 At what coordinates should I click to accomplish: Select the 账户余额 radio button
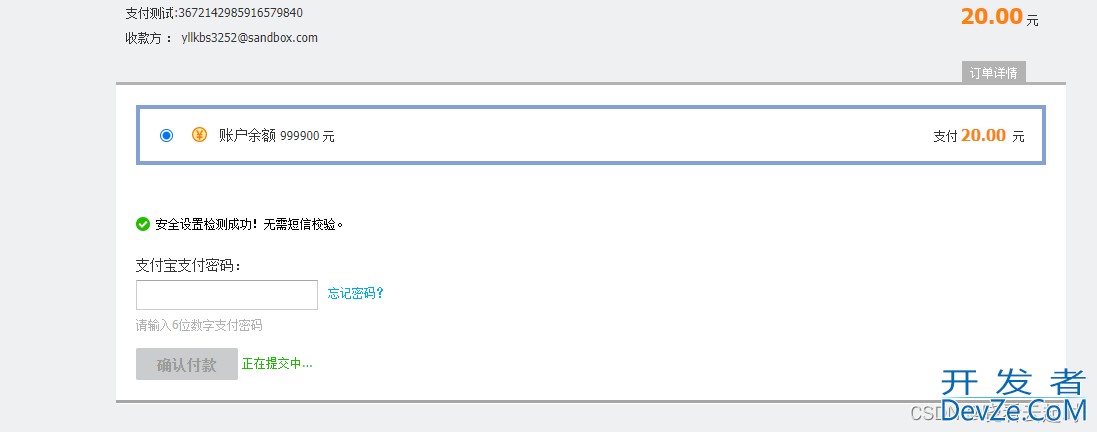click(x=167, y=135)
